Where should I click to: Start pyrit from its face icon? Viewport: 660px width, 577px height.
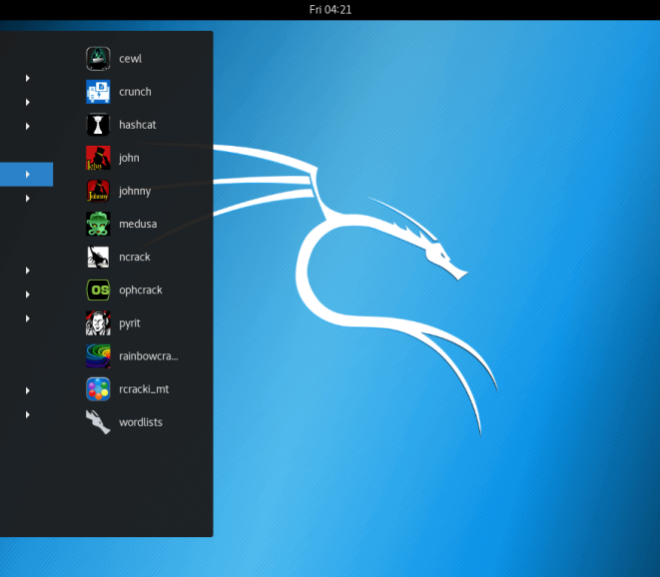click(98, 323)
